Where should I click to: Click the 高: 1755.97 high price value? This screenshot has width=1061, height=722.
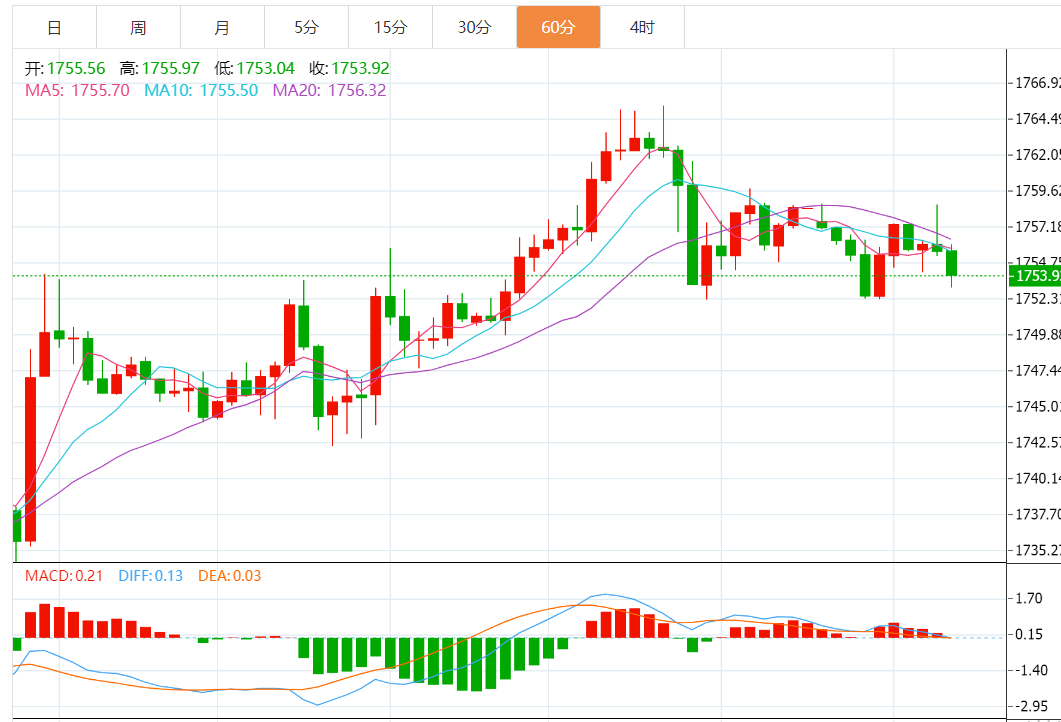tap(160, 68)
